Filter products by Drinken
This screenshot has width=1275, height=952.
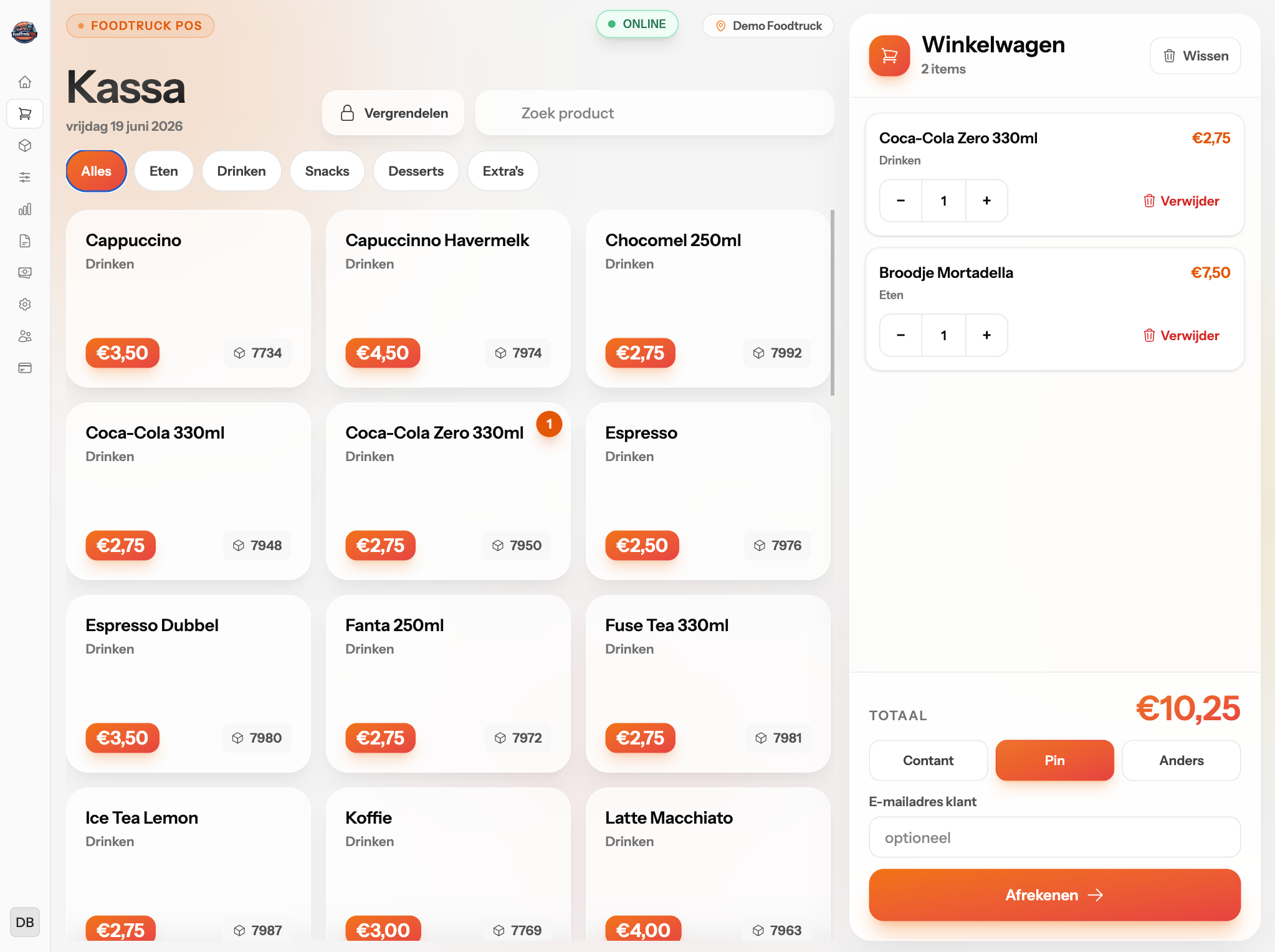241,171
